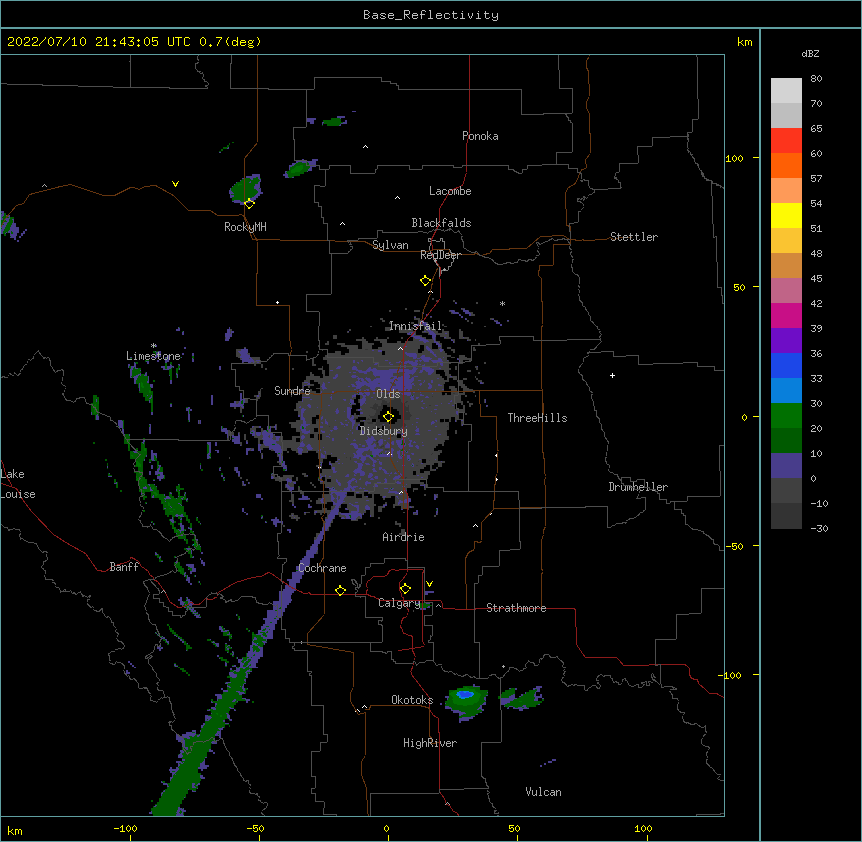This screenshot has width=862, height=842.
Task: Select the magenta 39-42 dBZ legend swatch
Action: click(x=786, y=315)
